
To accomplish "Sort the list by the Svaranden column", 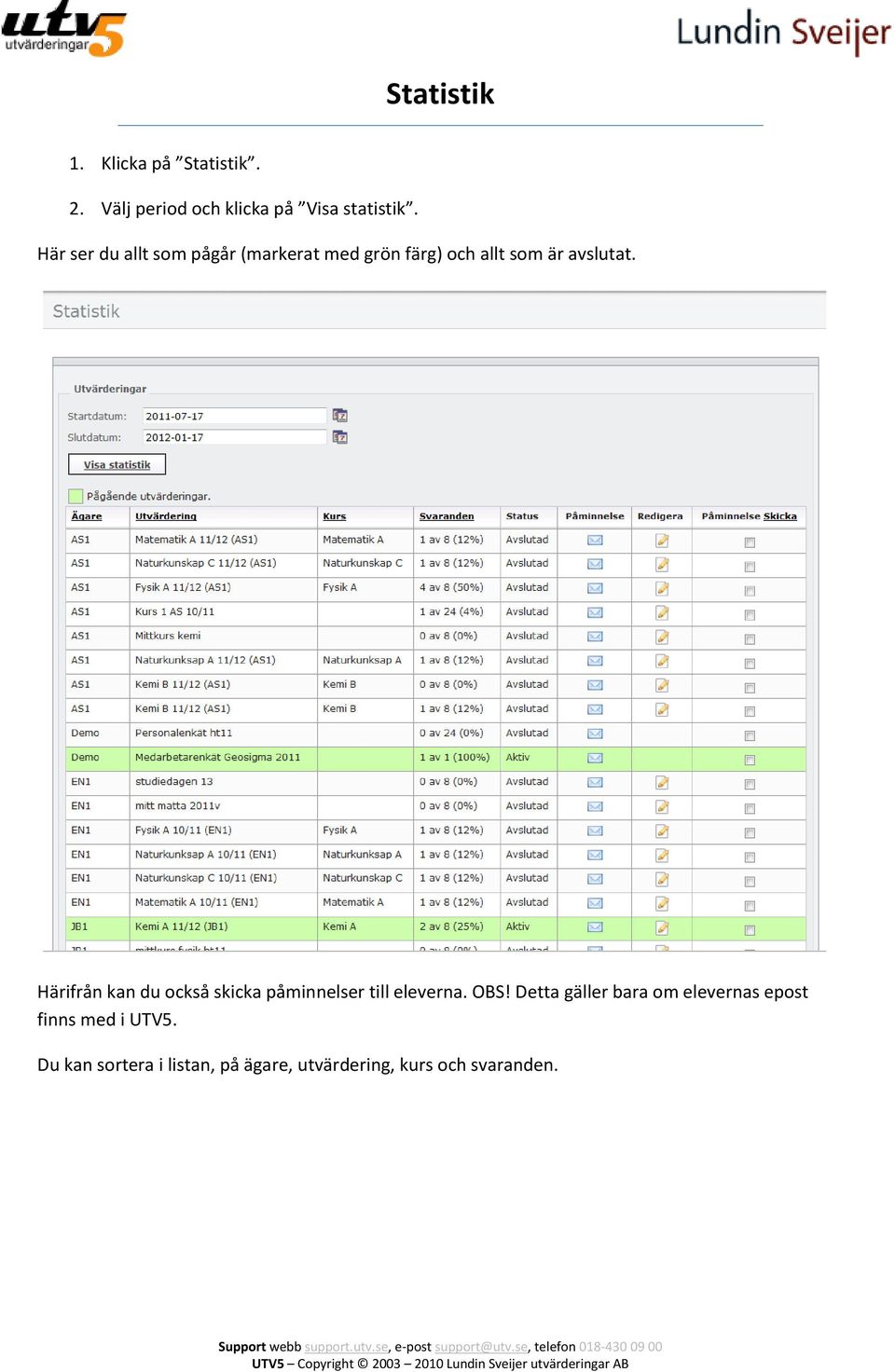I will pyautogui.click(x=447, y=516).
